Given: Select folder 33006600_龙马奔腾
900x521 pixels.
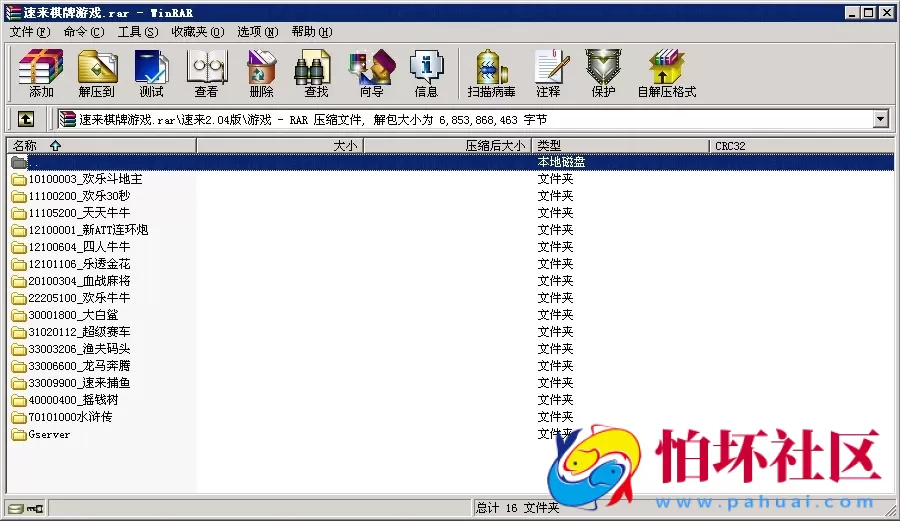Looking at the screenshot, I should coord(79,366).
